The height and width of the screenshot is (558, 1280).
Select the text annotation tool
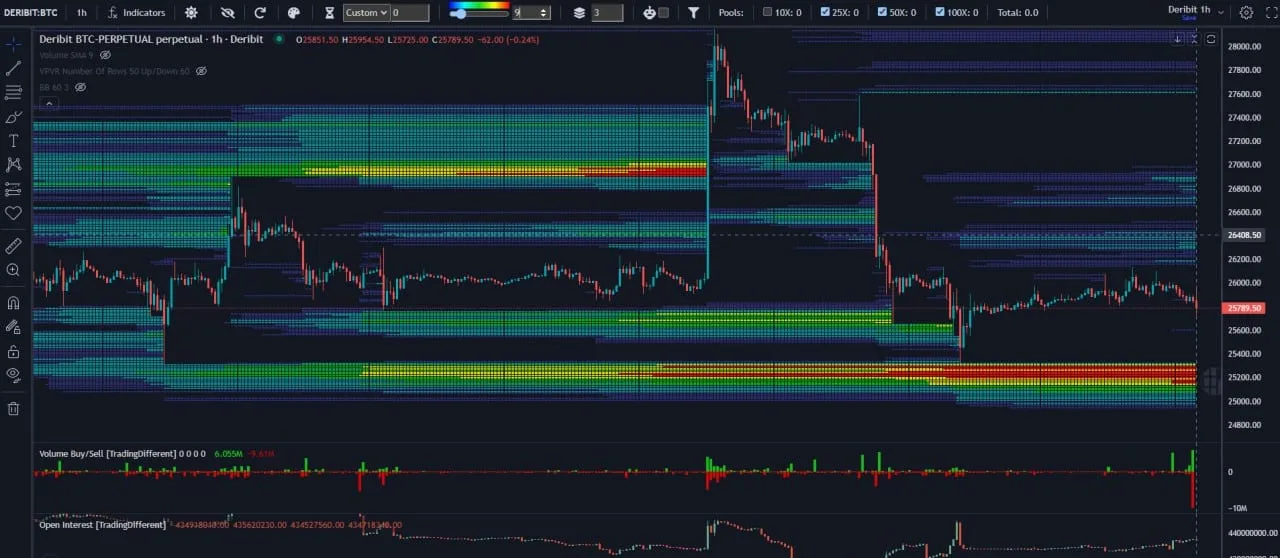pyautogui.click(x=13, y=141)
